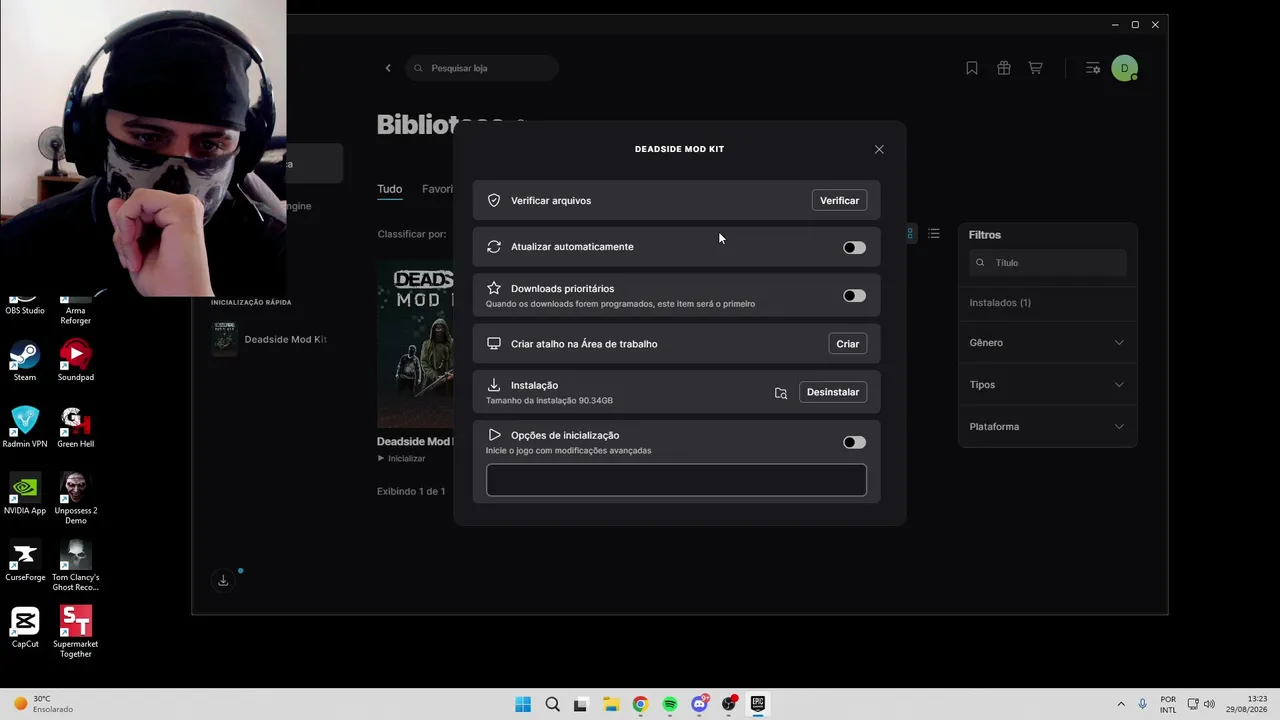Open the wishlist bookmark icon
Screen dimensions: 1280x720
point(972,68)
